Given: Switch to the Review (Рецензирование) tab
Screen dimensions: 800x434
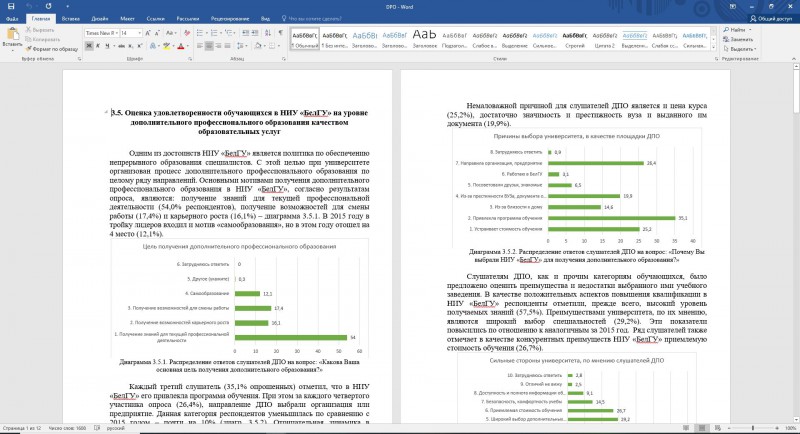Looking at the screenshot, I should [x=230, y=19].
